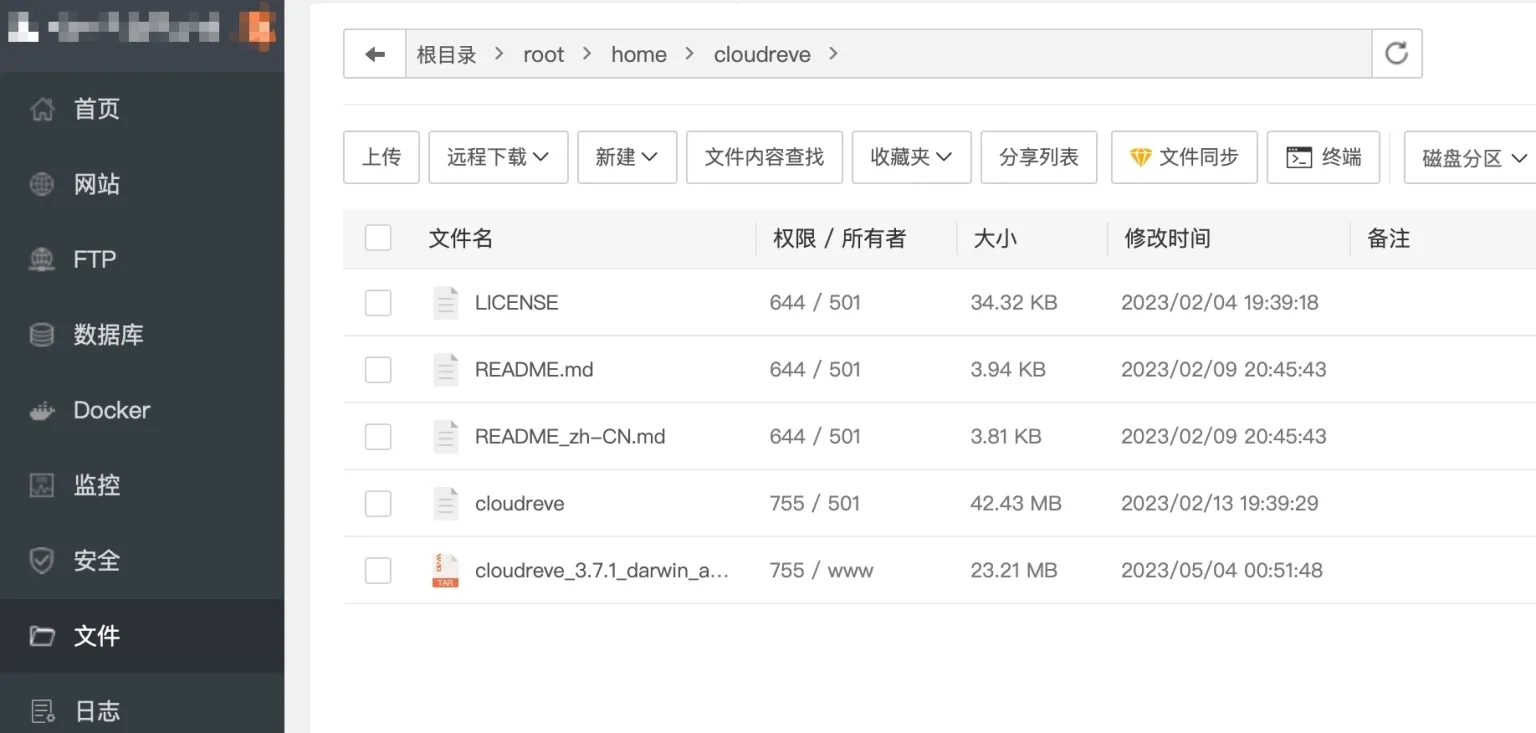Click the diamond icon on 文件同步
Image resolution: width=1536 pixels, height=733 pixels.
1141,157
